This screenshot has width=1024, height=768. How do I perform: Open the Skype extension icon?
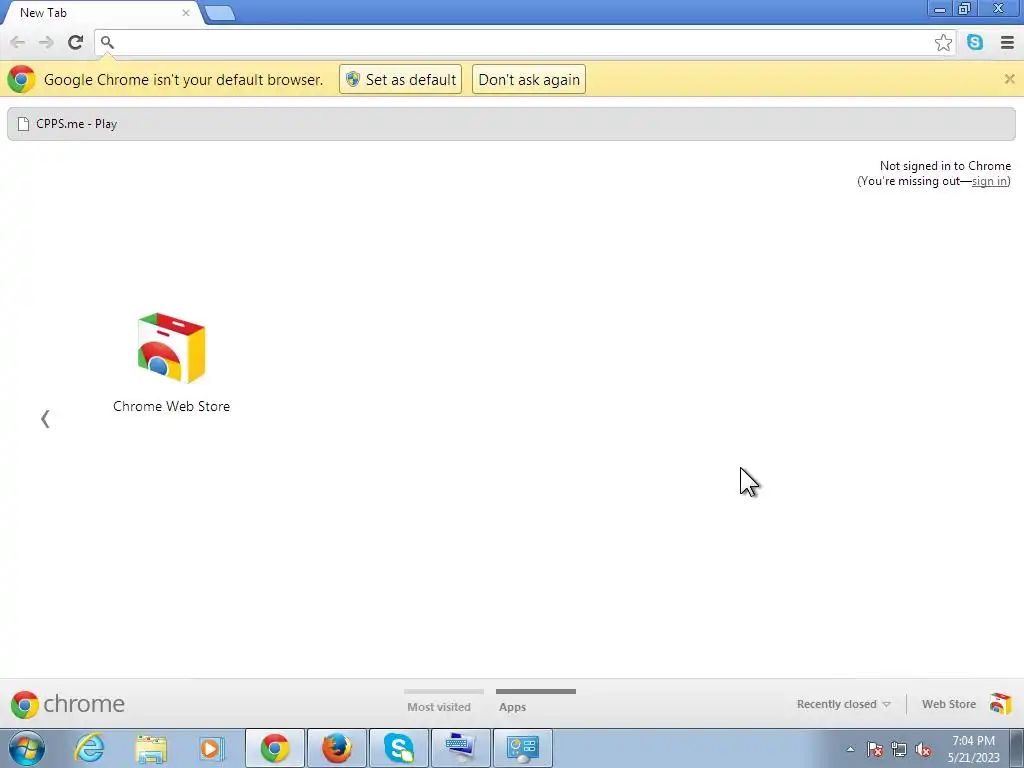tap(975, 42)
